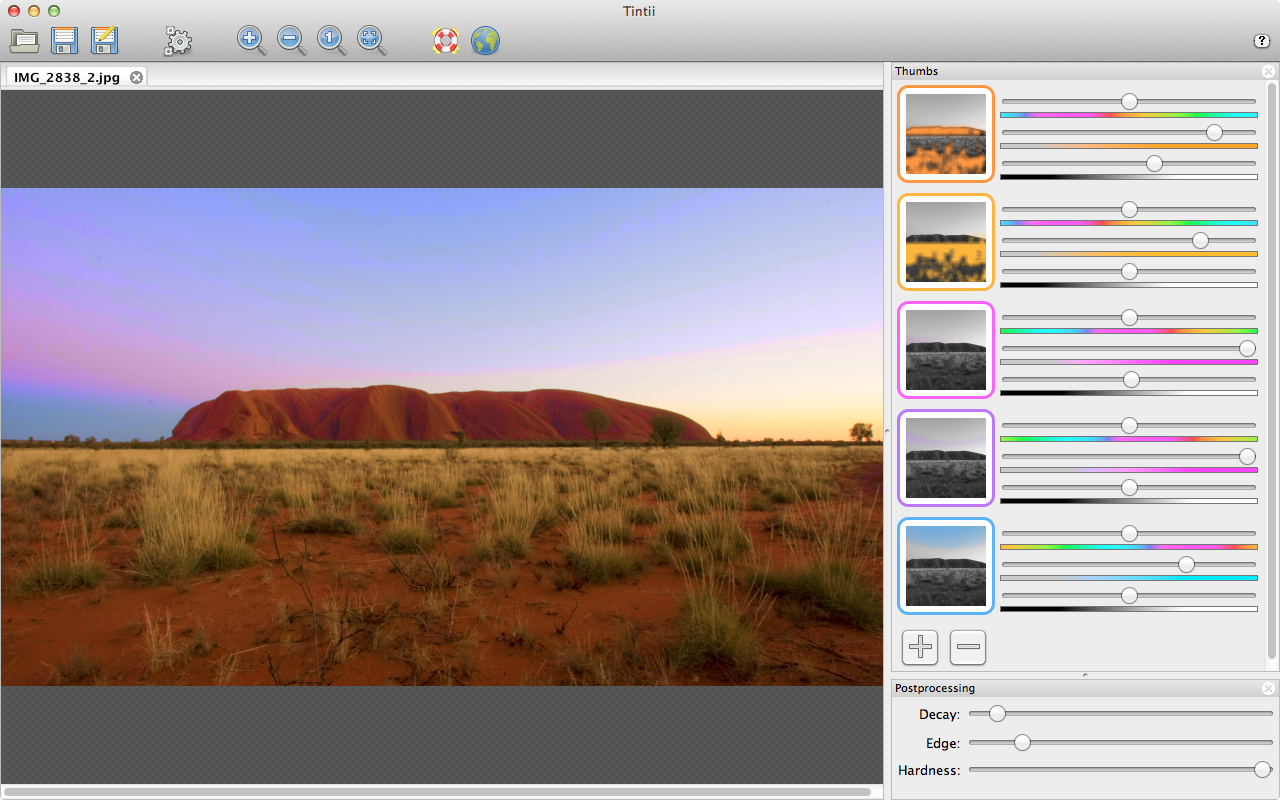The image size is (1280, 800).
Task: Remove a thumb with minus button
Action: pyautogui.click(x=967, y=647)
